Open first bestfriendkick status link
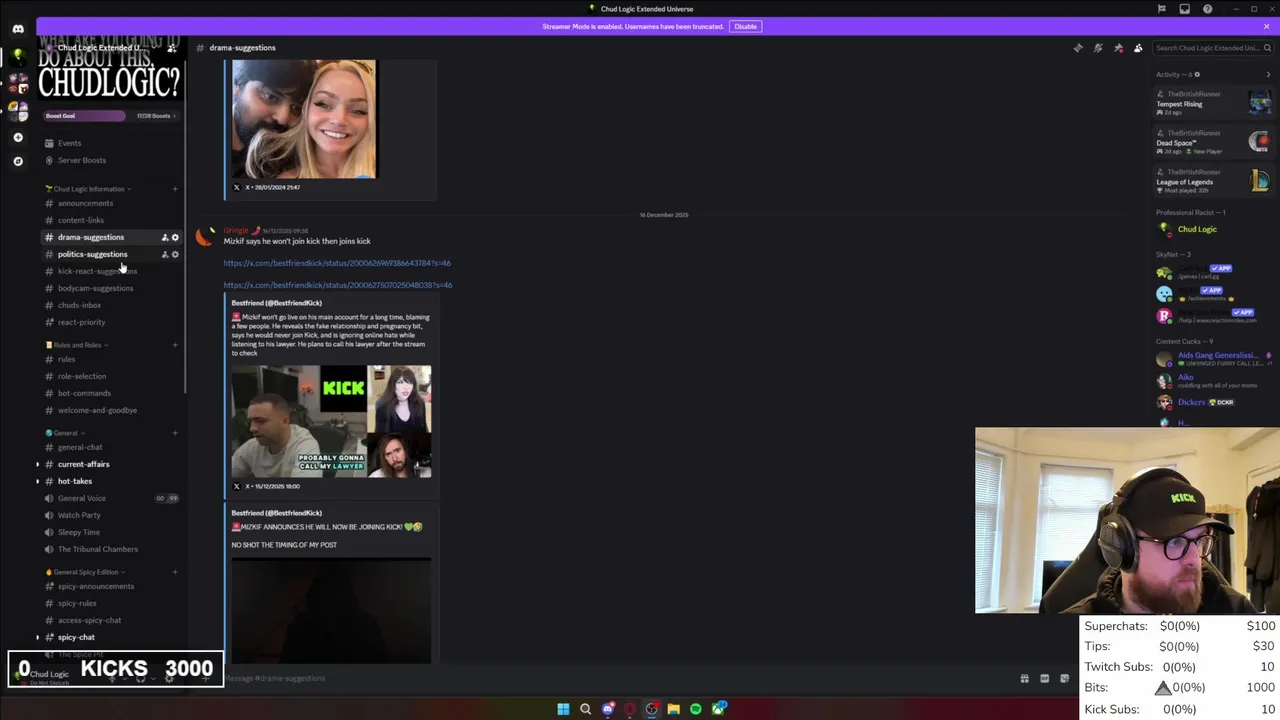Image resolution: width=1280 pixels, height=720 pixels. pyautogui.click(x=337, y=263)
